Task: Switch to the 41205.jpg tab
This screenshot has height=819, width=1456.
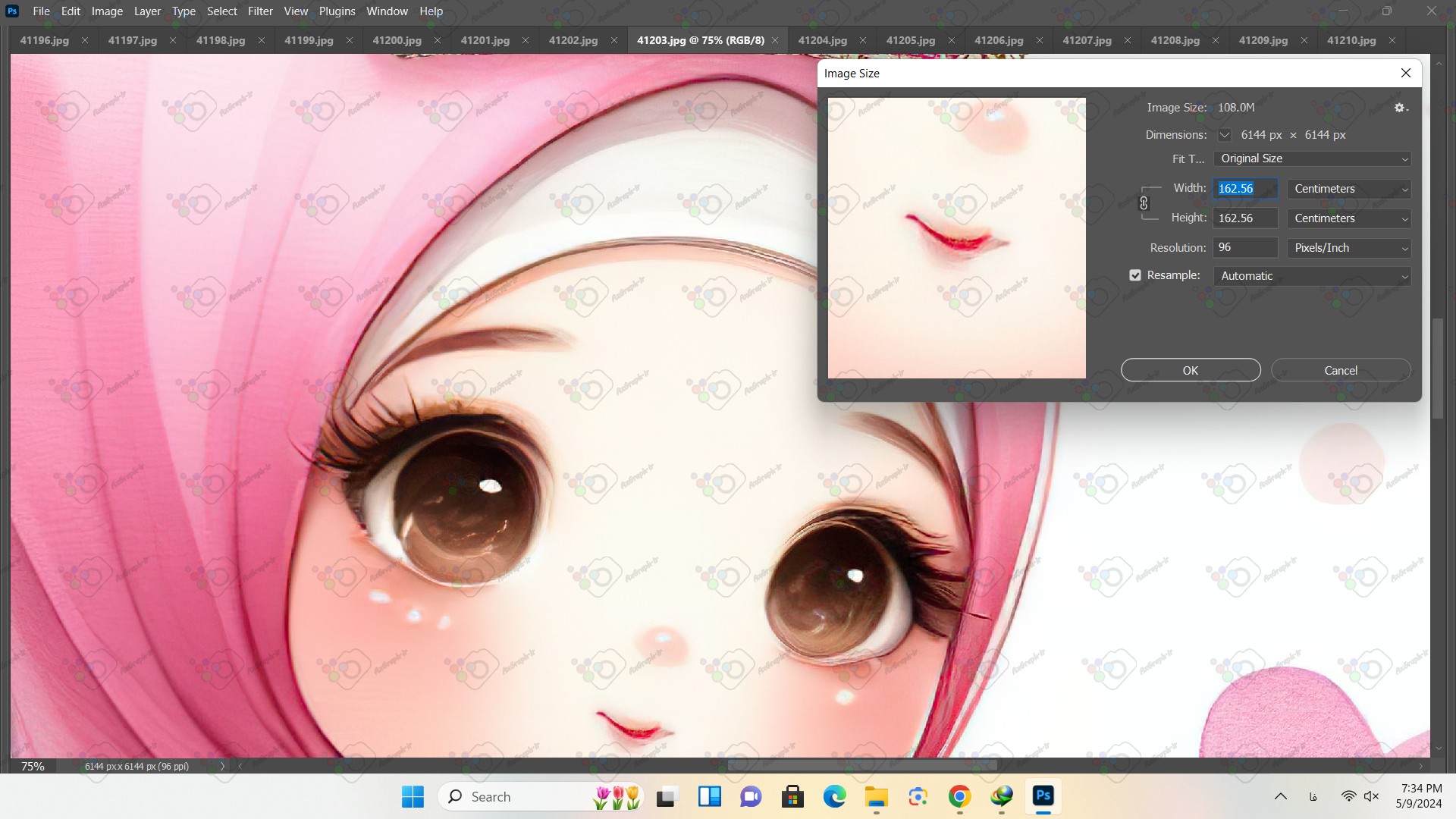Action: 911,40
